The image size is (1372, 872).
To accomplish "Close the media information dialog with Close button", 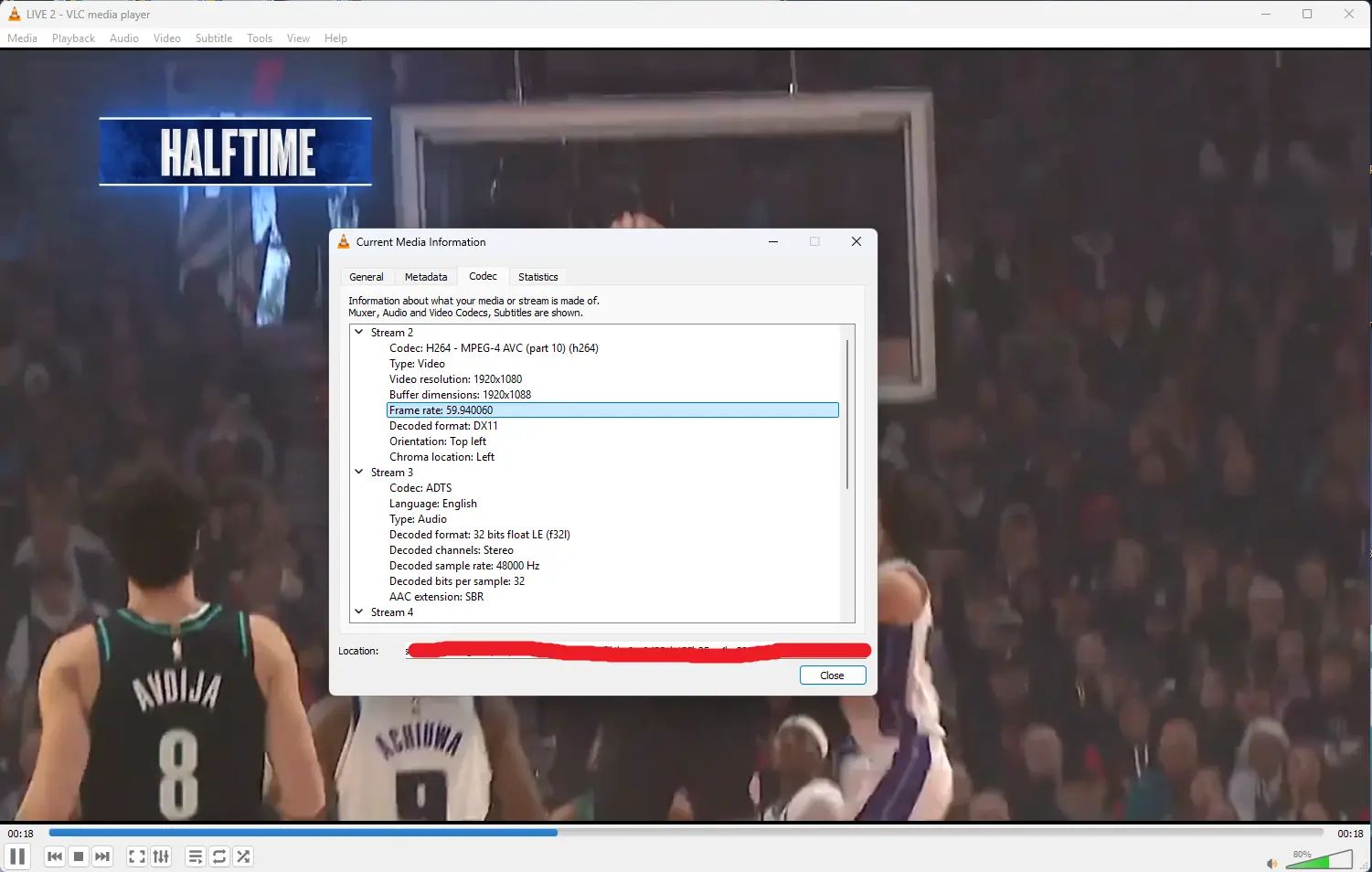I will [832, 675].
